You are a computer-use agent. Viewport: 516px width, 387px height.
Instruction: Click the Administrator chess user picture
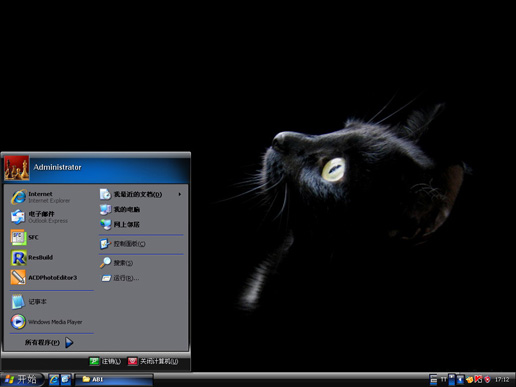click(16, 168)
